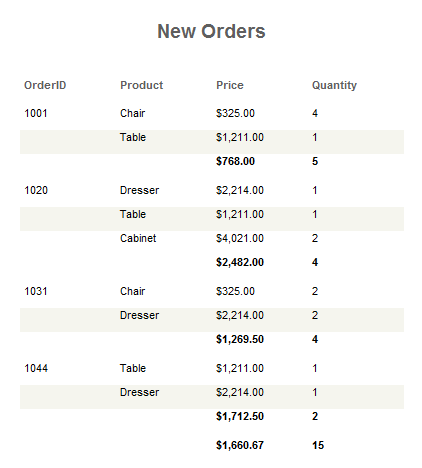This screenshot has width=422, height=468.
Task: Select the bold quantity total 5
Action: (315, 161)
